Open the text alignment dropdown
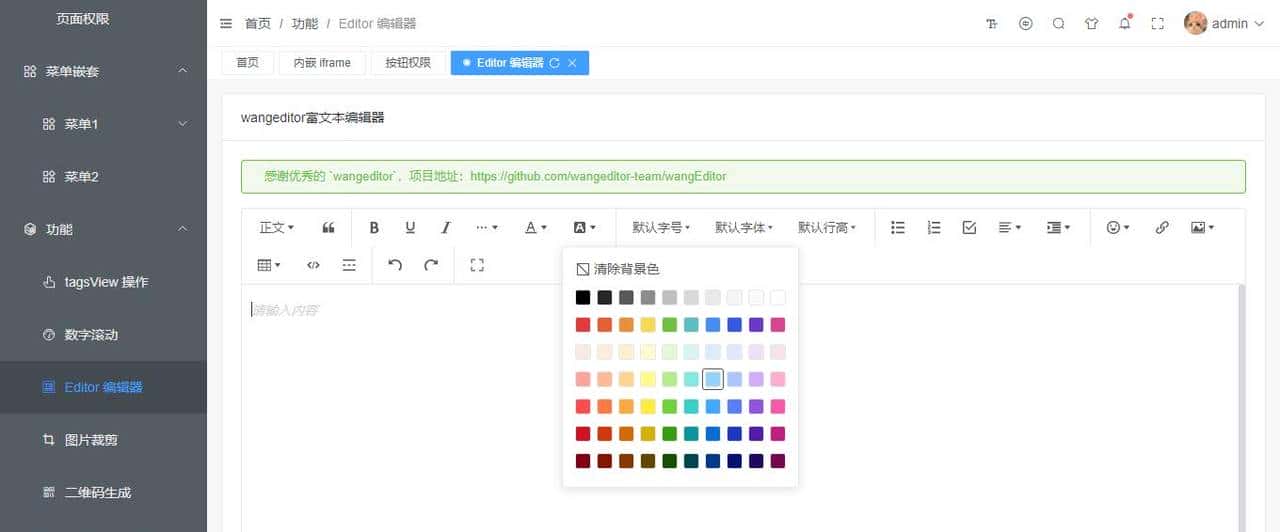 pyautogui.click(x=1010, y=228)
